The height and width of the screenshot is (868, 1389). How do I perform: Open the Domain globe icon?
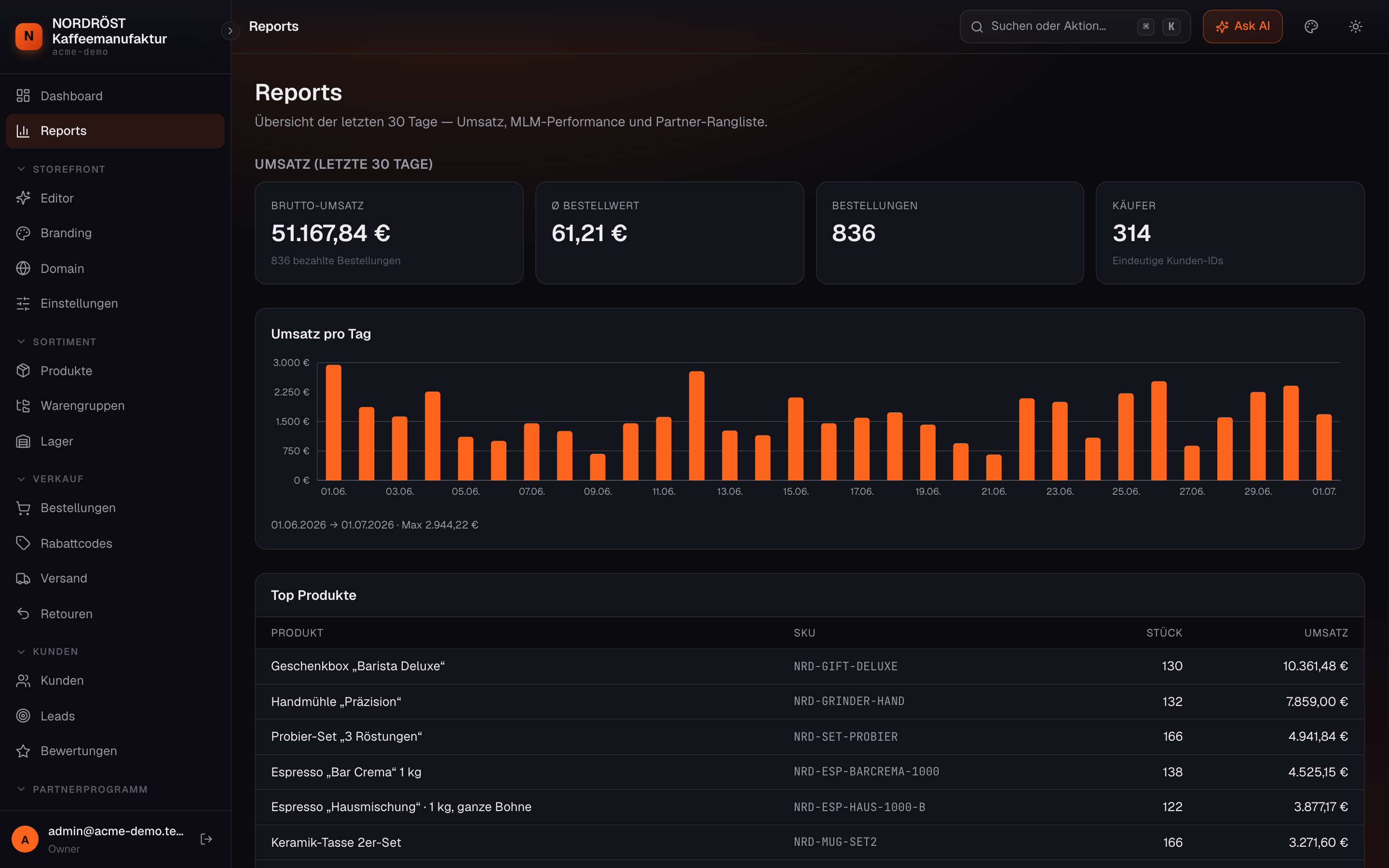click(23, 268)
